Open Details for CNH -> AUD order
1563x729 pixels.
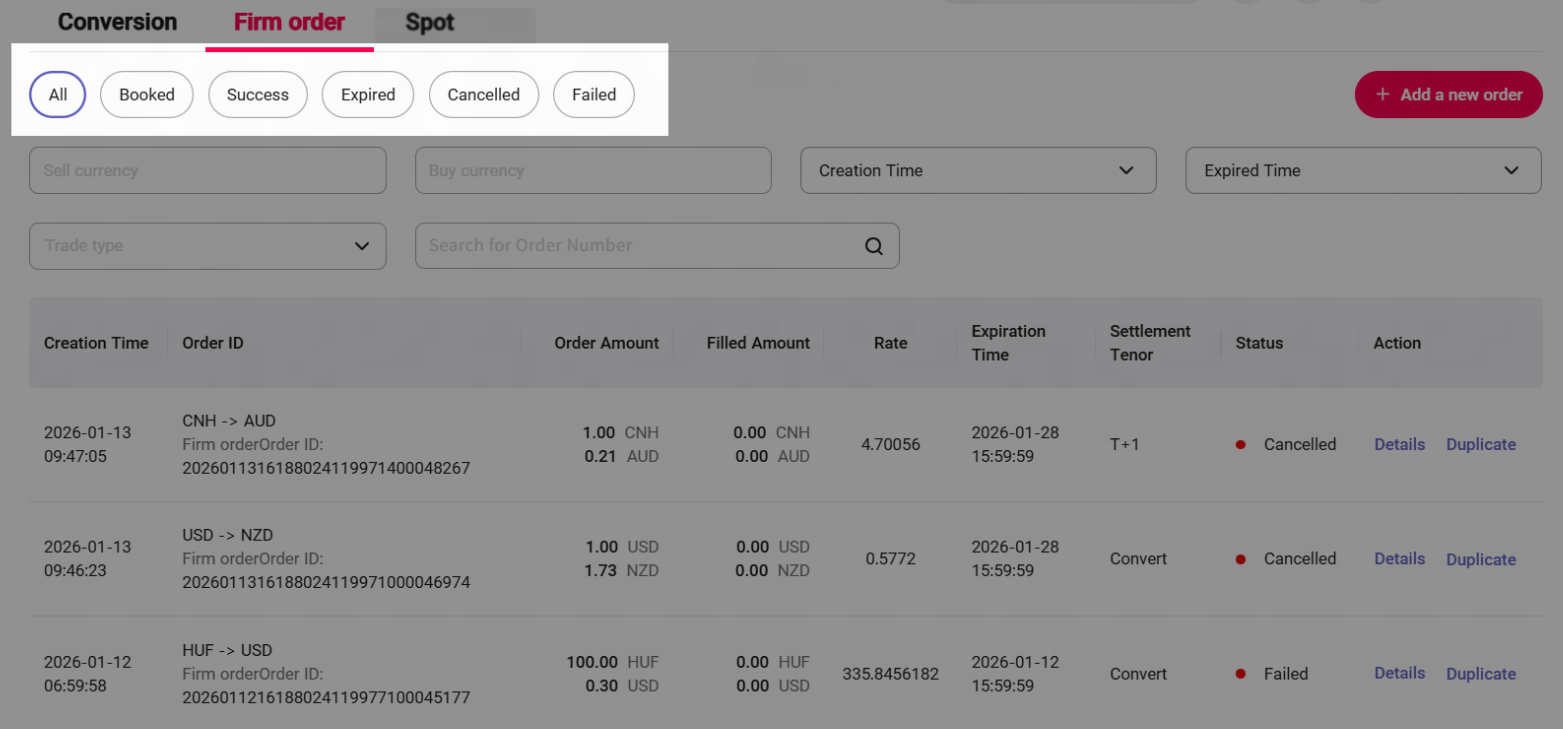[1399, 444]
